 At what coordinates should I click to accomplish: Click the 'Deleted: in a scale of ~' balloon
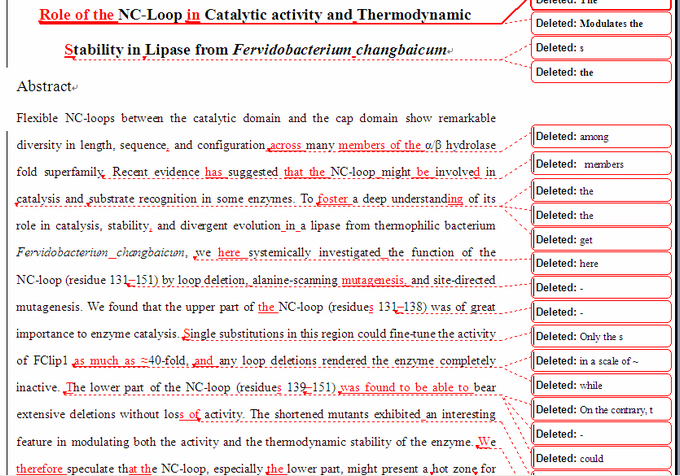click(600, 360)
